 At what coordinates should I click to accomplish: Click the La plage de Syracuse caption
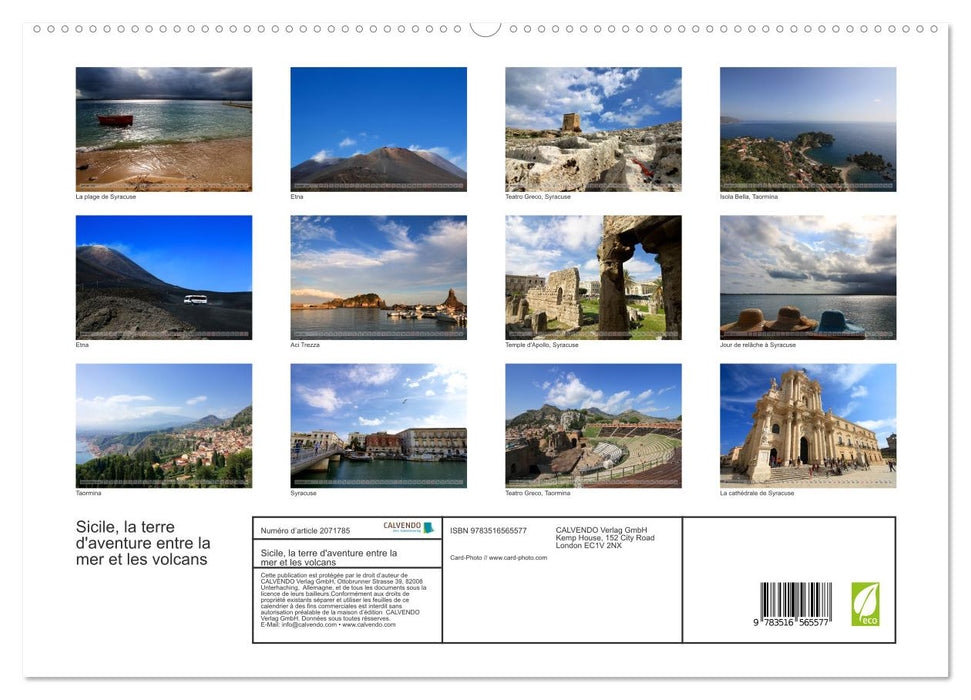tap(105, 197)
